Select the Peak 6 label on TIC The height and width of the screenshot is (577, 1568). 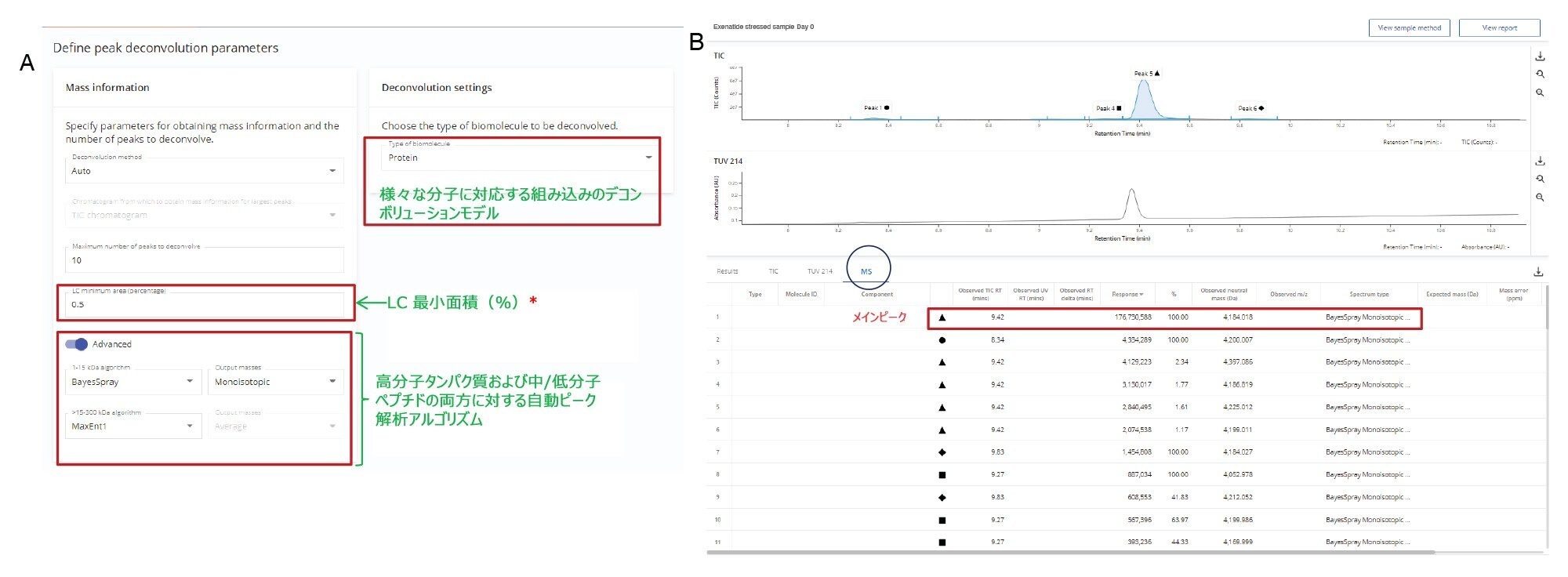[1250, 108]
